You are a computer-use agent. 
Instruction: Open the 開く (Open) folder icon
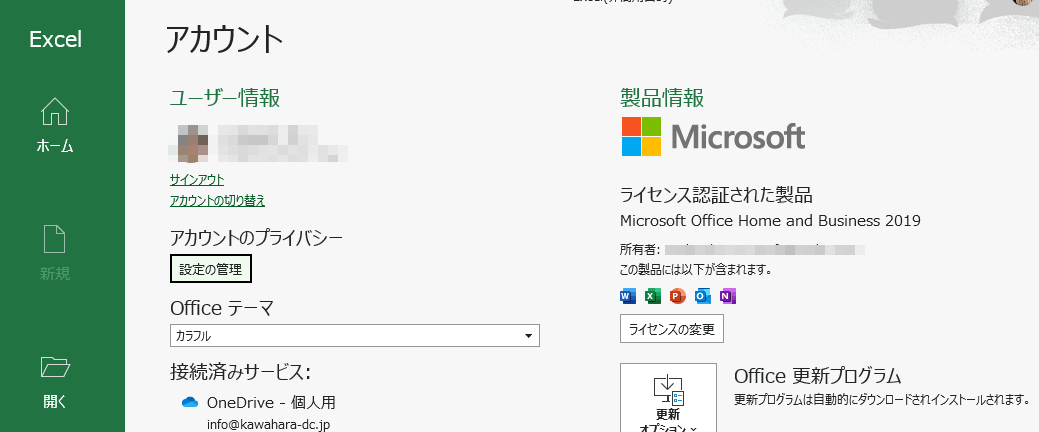click(x=55, y=366)
